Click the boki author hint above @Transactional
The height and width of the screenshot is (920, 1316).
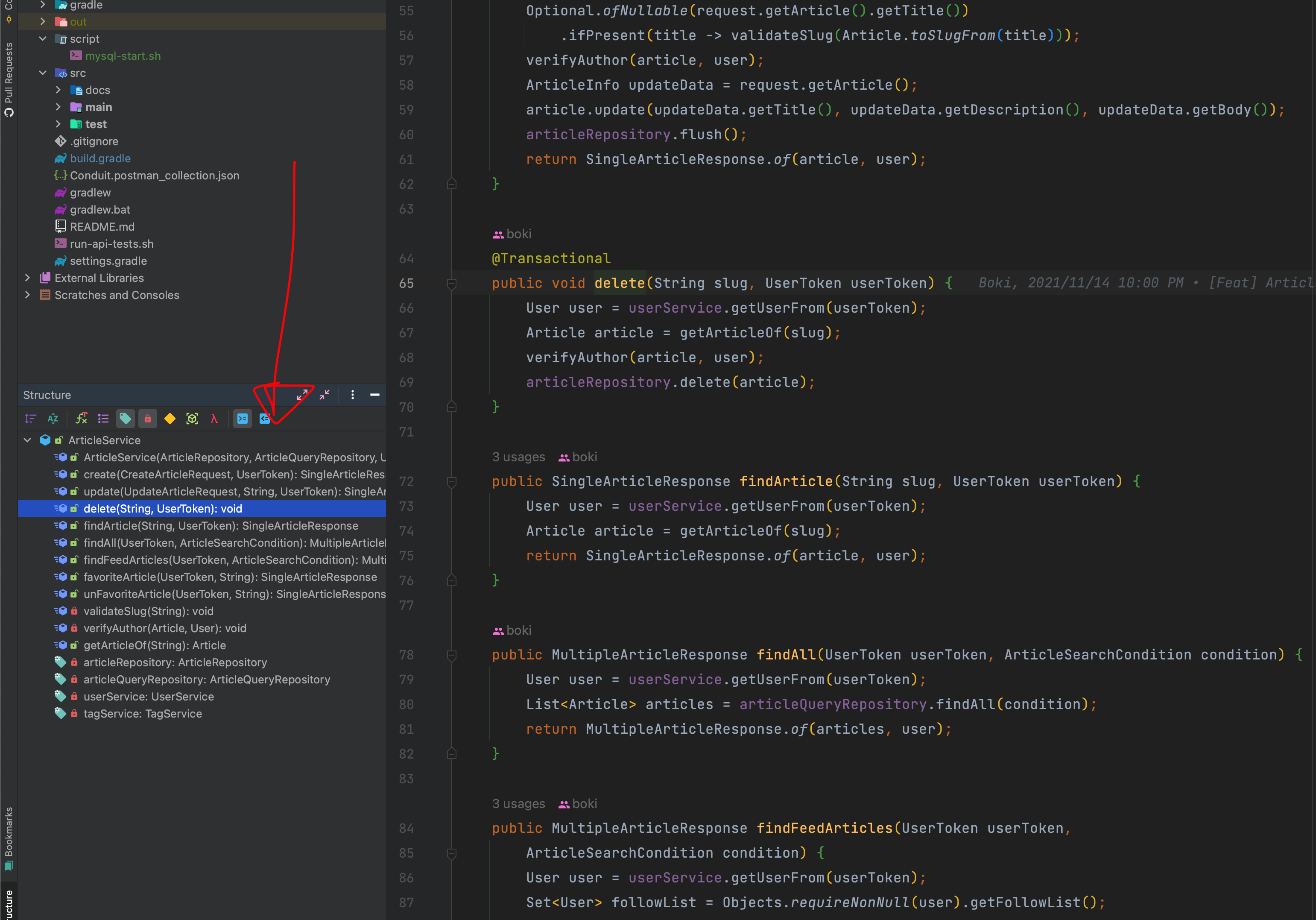(x=512, y=234)
